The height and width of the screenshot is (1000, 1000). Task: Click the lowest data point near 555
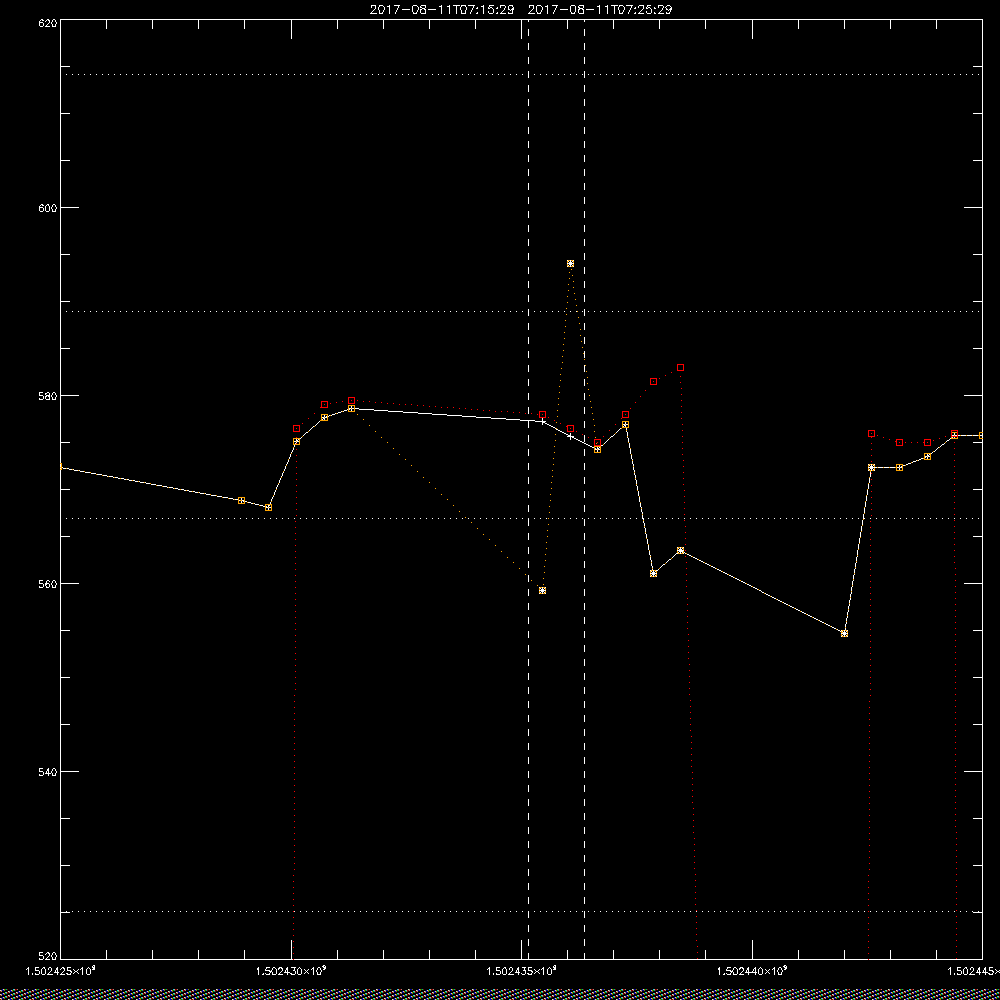click(844, 633)
